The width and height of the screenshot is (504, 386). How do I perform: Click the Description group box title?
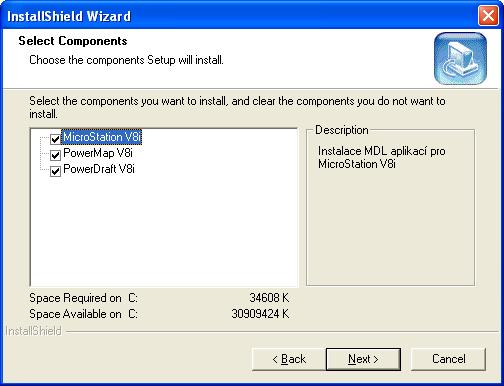342,130
